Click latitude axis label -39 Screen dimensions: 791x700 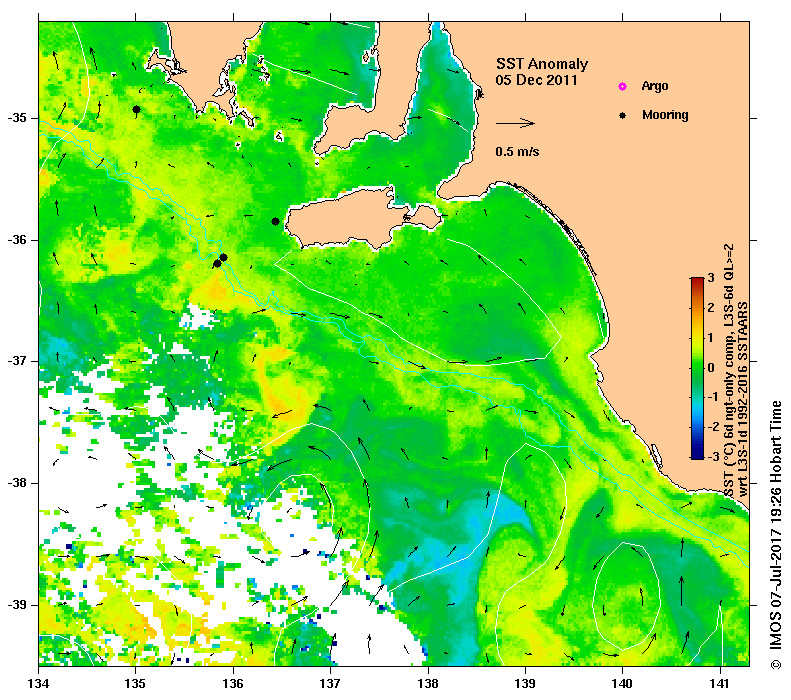coord(17,605)
